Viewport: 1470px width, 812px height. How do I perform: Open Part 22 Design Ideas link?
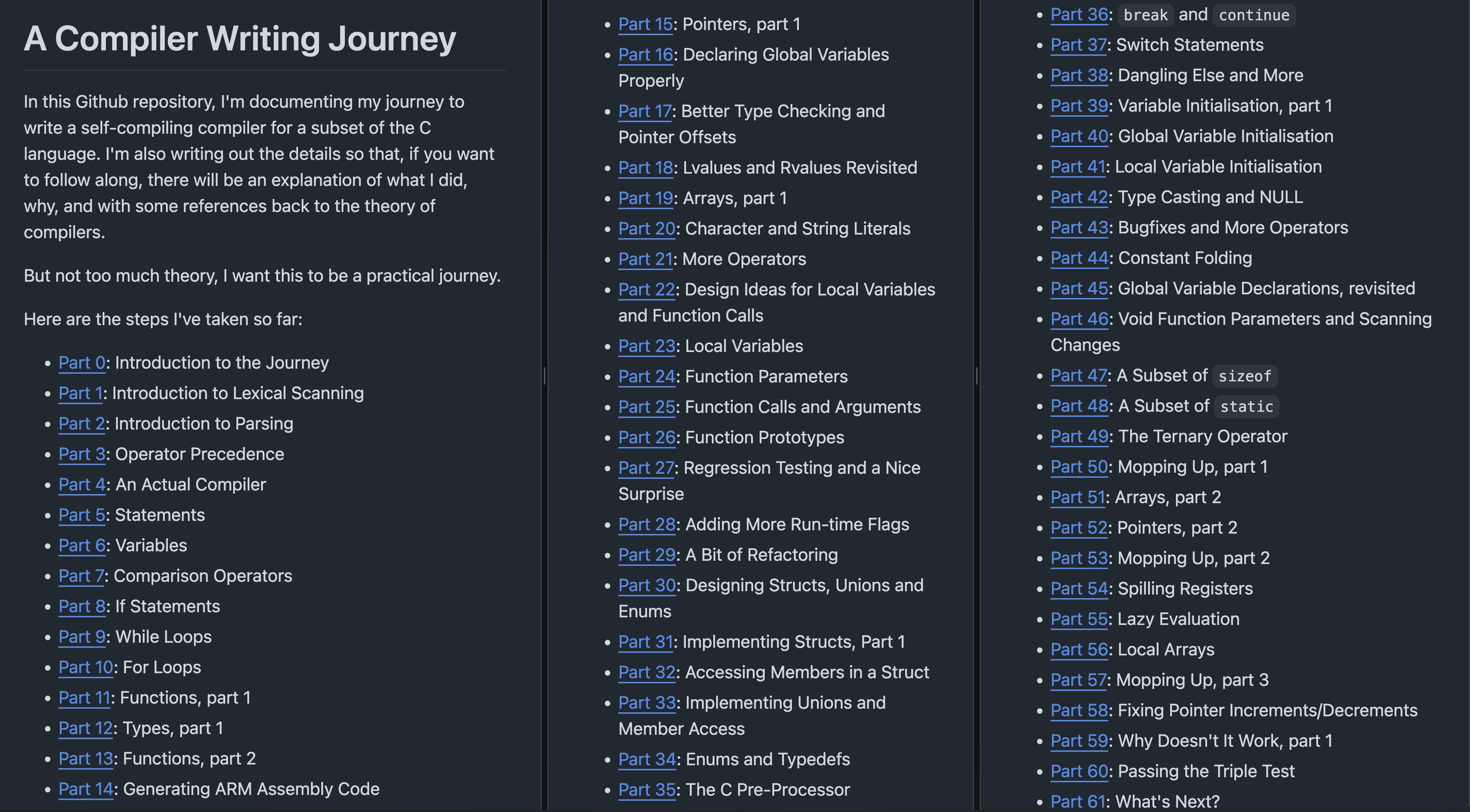coord(647,290)
